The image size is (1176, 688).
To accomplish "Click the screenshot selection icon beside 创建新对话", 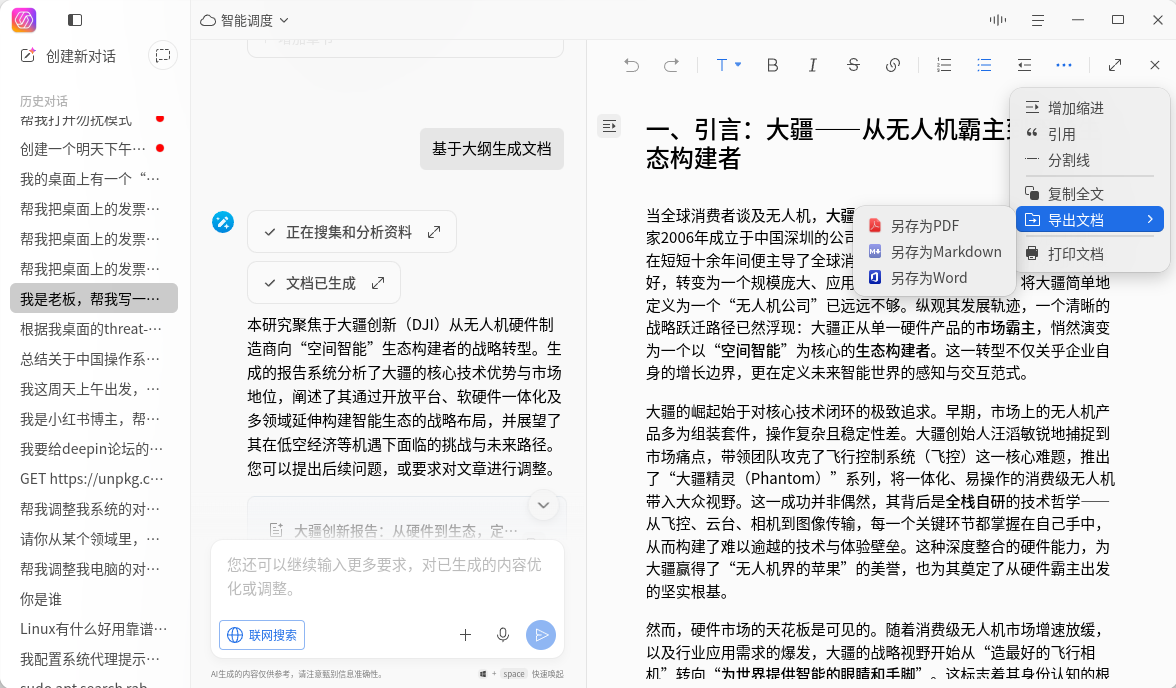I will pyautogui.click(x=163, y=56).
